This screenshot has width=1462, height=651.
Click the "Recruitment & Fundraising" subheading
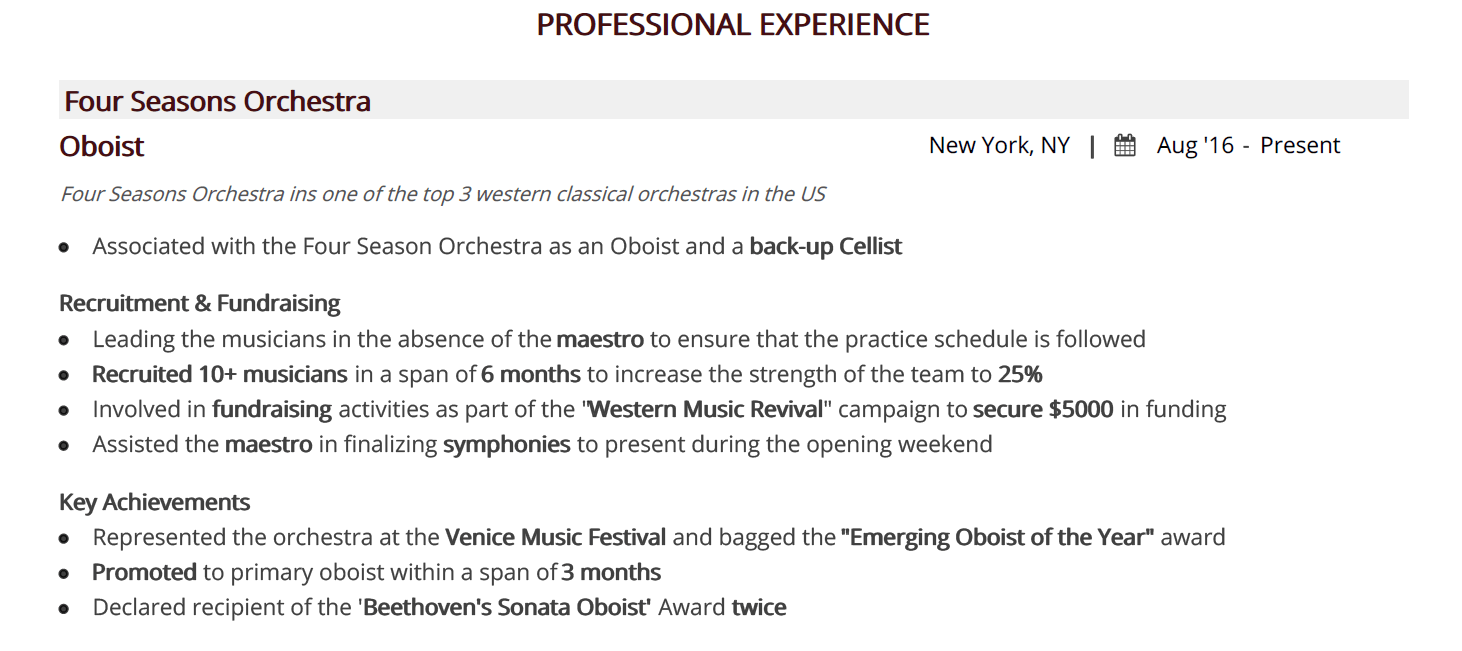pyautogui.click(x=200, y=303)
